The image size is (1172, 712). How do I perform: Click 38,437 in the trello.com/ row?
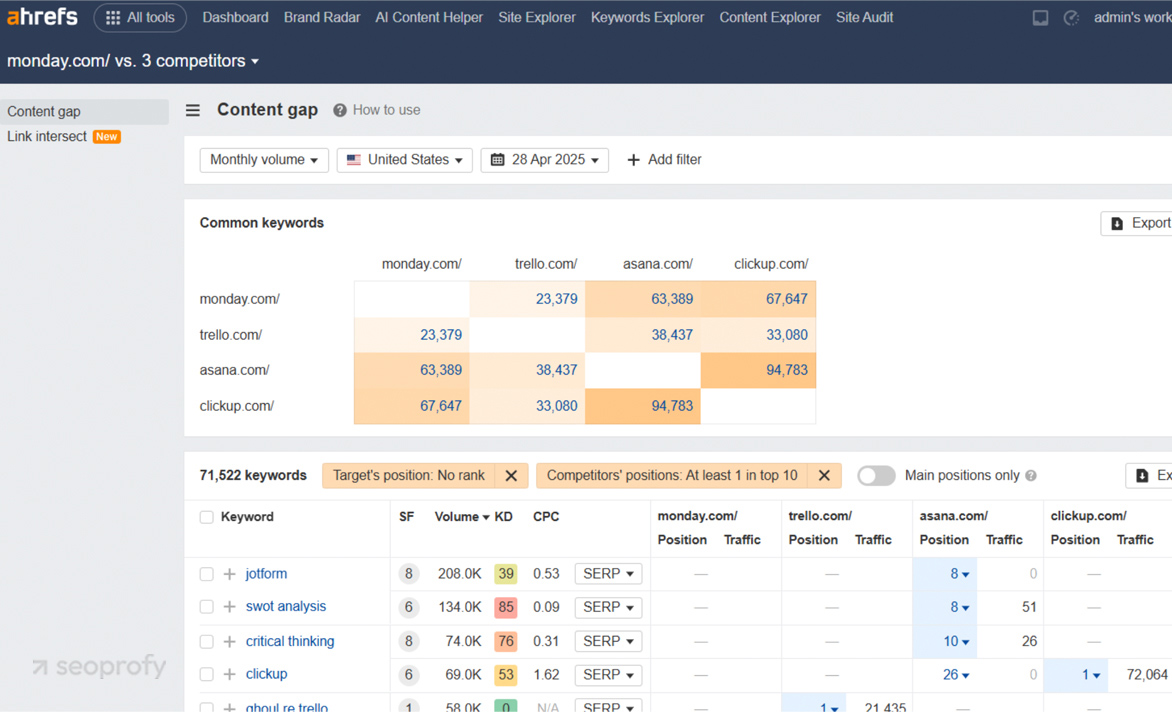pos(672,335)
